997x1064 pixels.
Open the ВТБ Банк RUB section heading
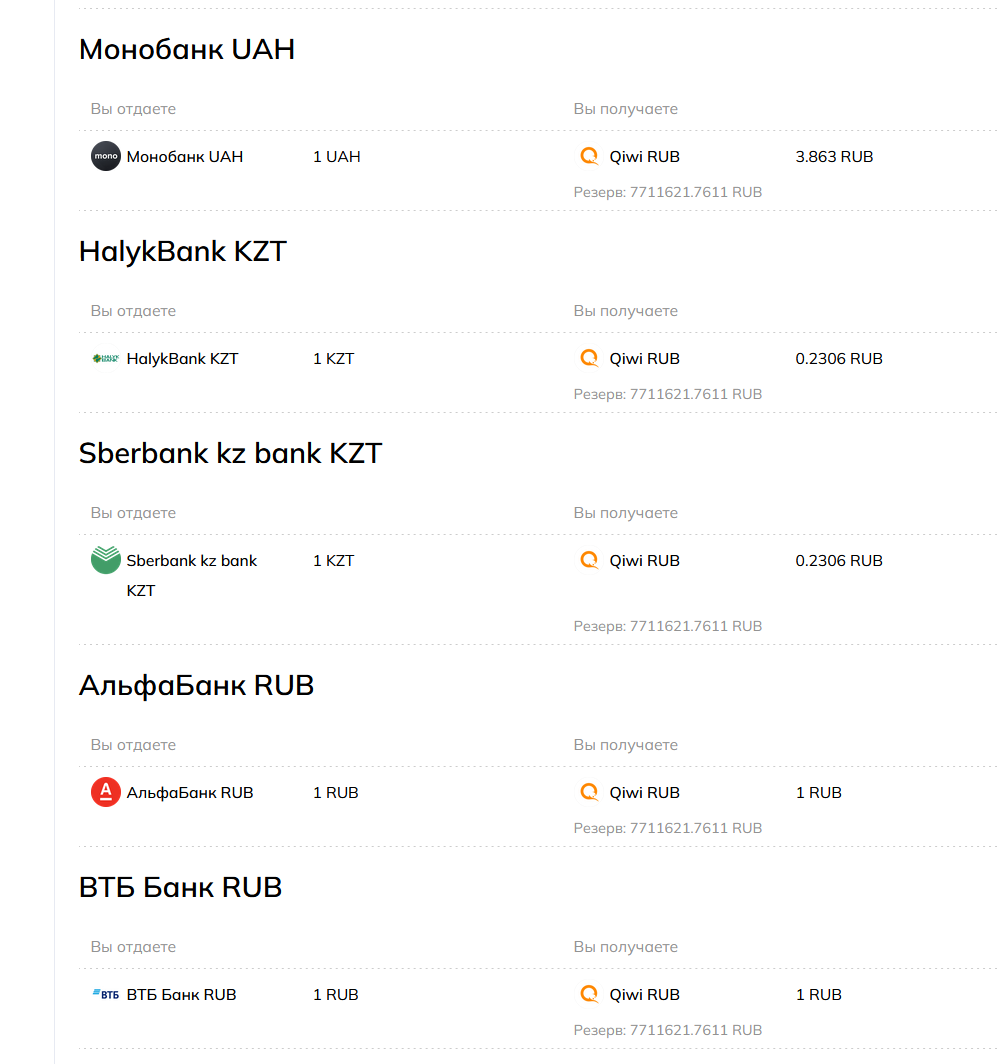coord(180,887)
